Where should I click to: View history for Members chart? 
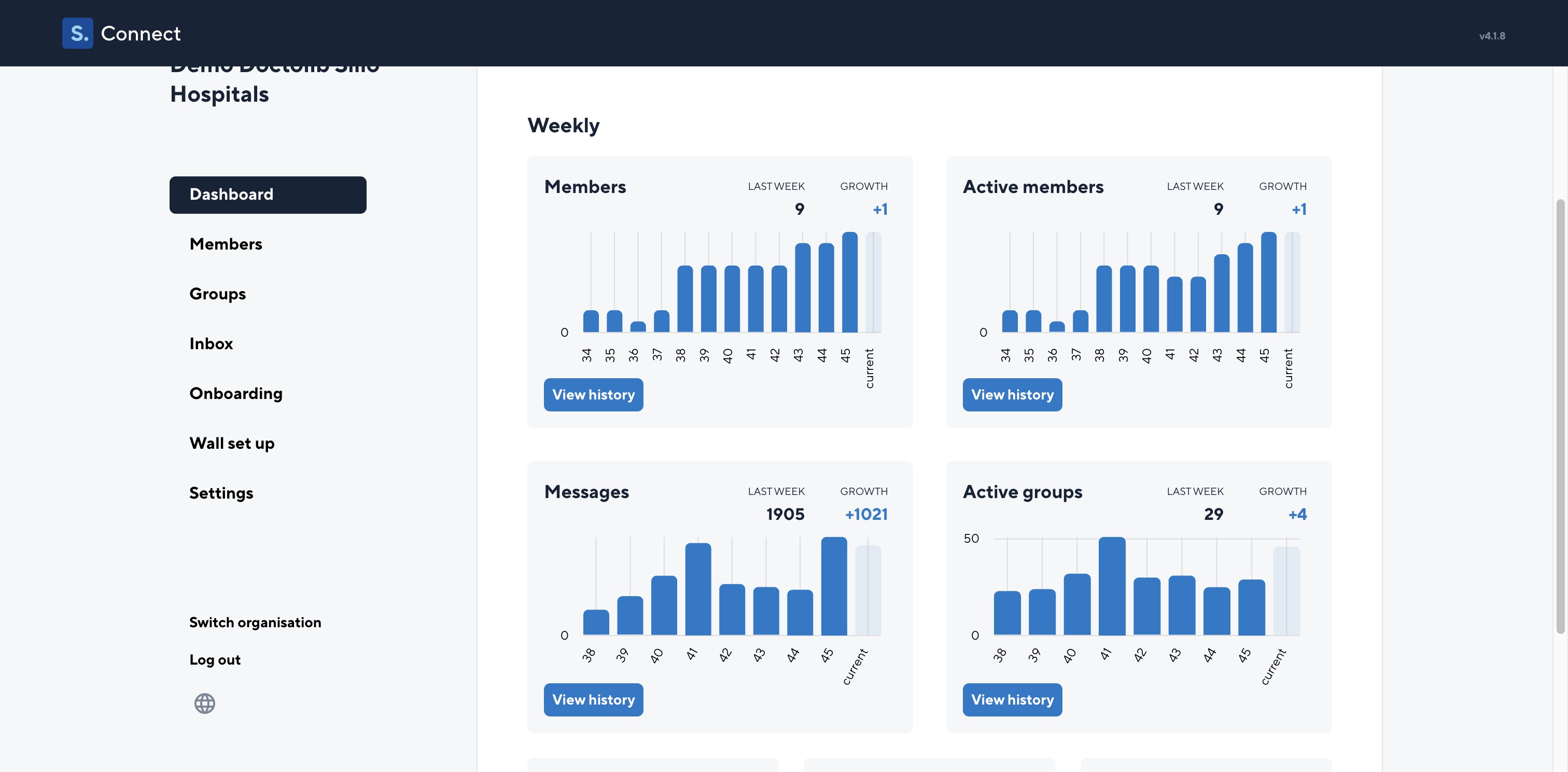click(593, 394)
